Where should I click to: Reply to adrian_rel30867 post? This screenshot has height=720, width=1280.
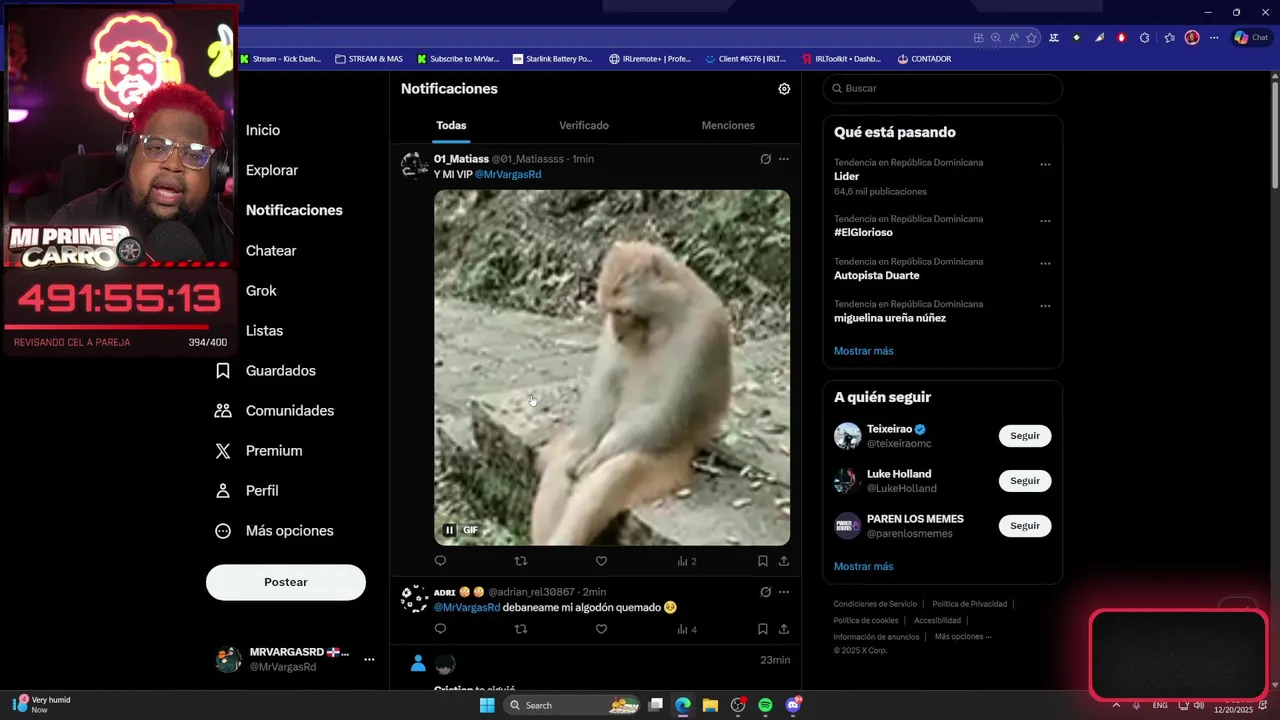(x=440, y=629)
